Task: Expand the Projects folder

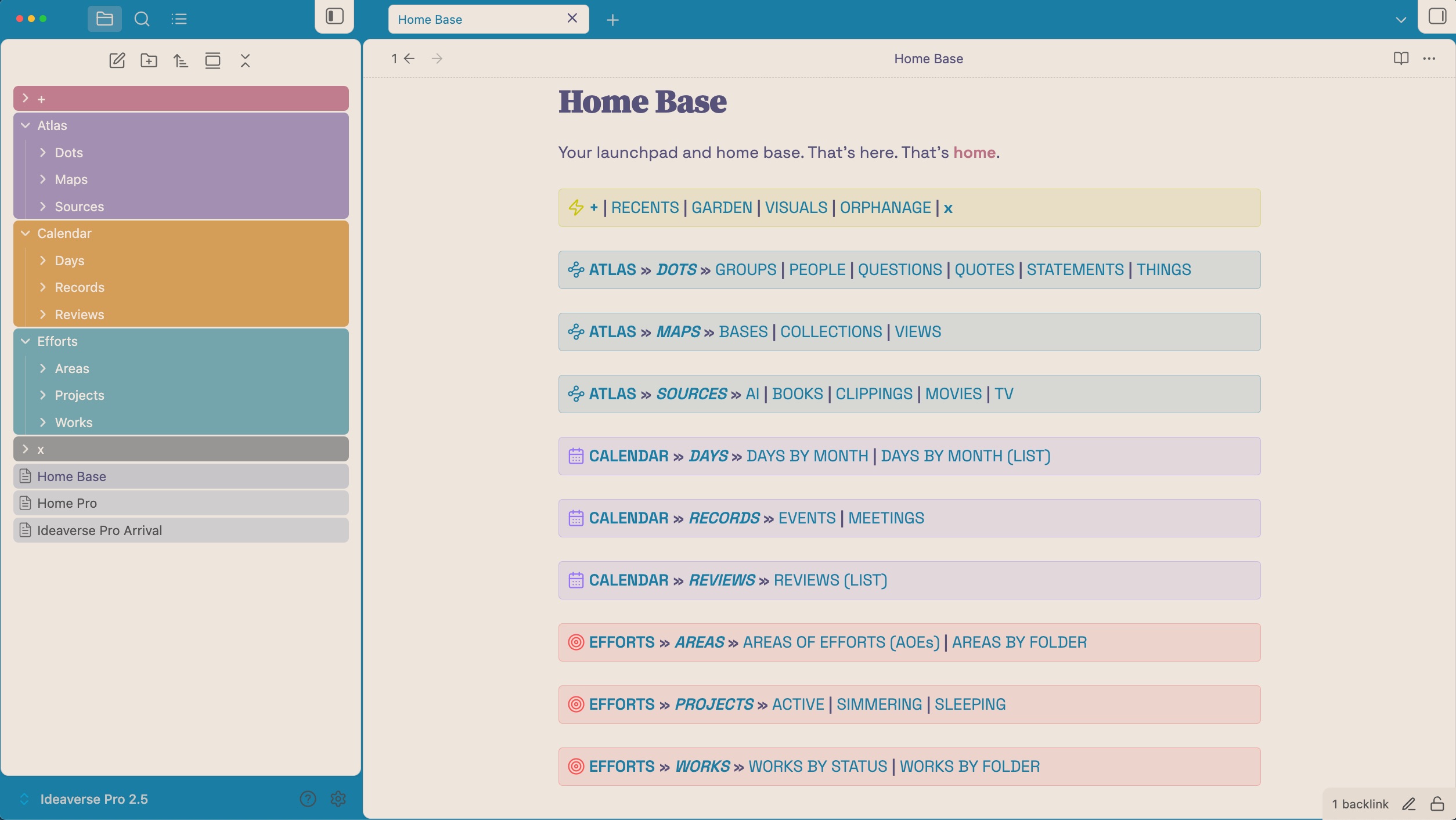Action: 80,395
